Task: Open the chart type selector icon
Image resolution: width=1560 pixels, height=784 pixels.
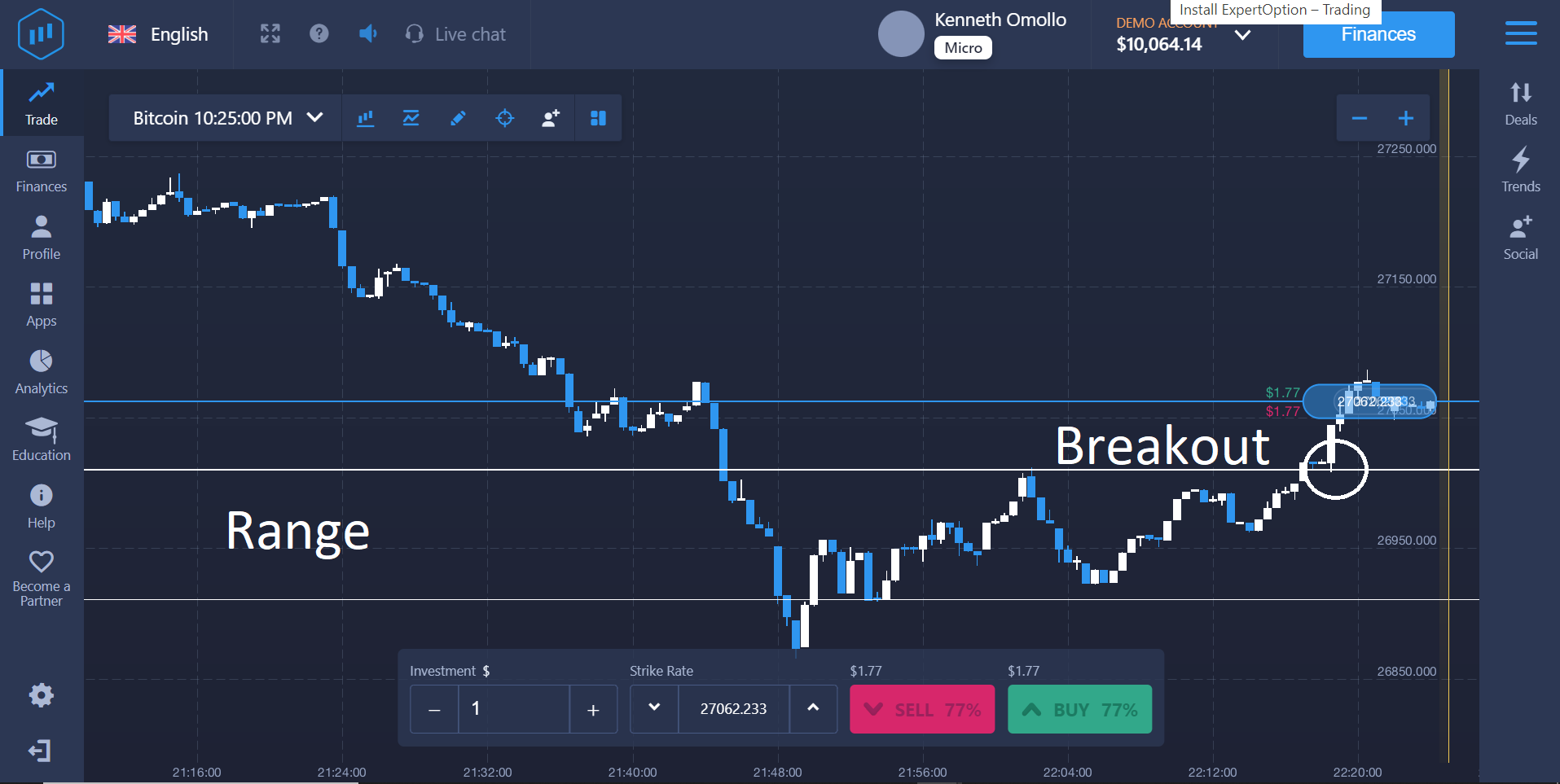Action: [365, 117]
